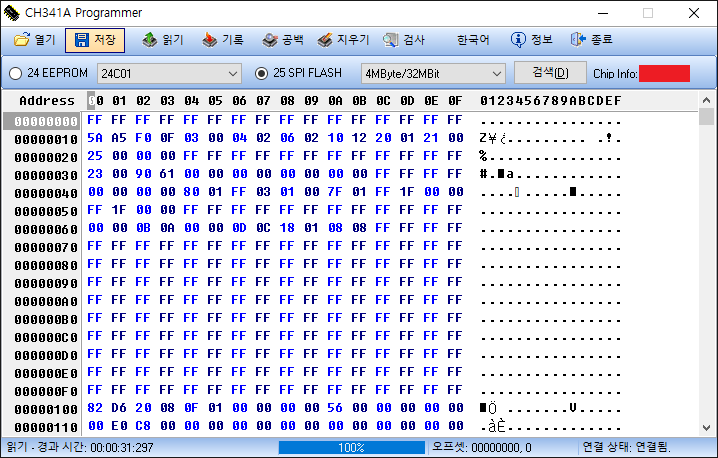Screen dimensions: 718x458
Task: Select the 24 EEPROM radio button
Action: click(16, 73)
